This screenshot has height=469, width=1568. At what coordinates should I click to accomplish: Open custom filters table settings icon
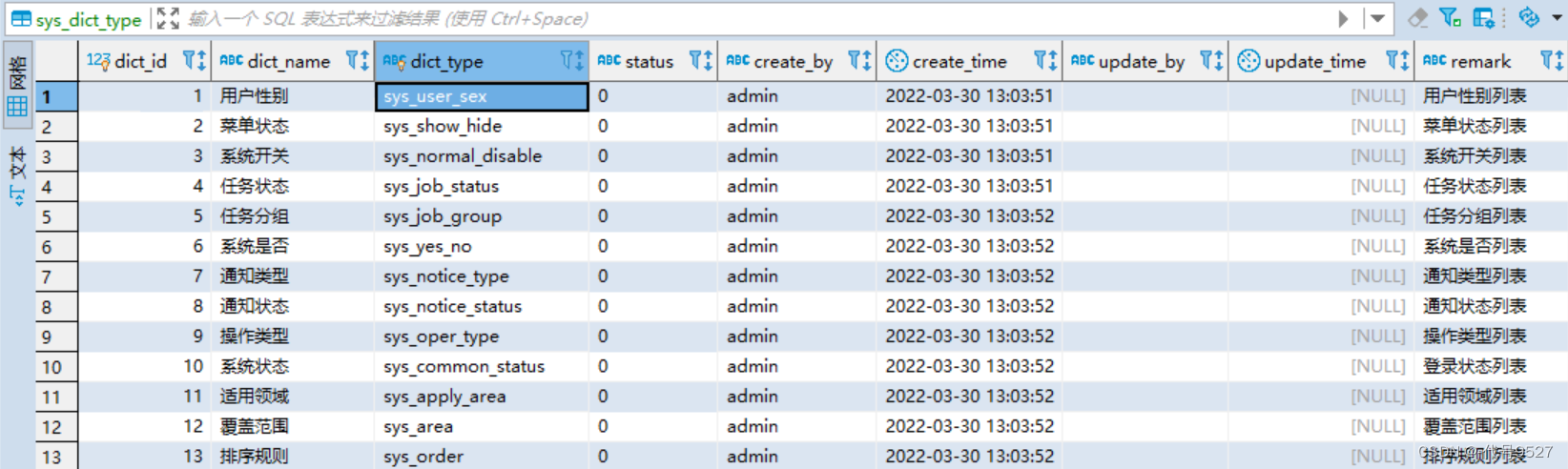pos(1484,17)
